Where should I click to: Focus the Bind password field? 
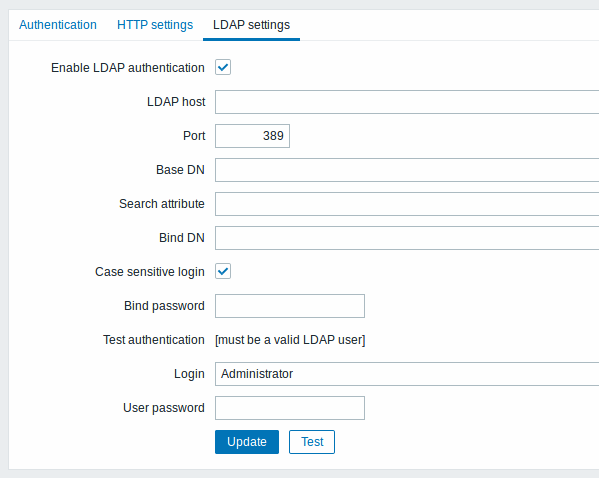tap(290, 306)
